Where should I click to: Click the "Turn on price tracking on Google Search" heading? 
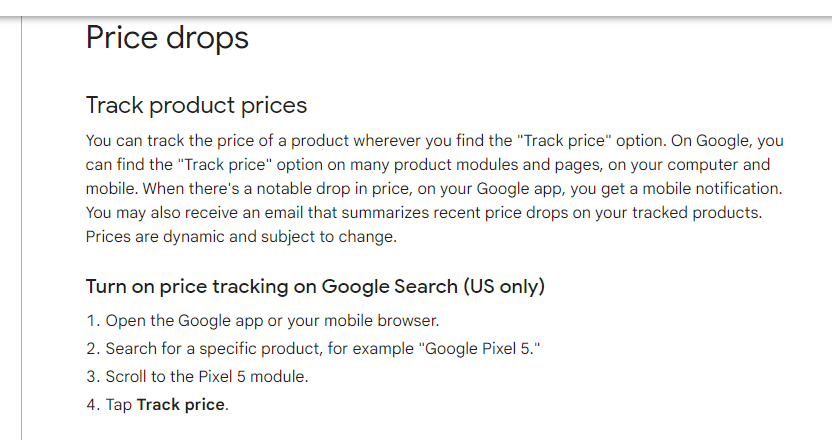click(270, 287)
